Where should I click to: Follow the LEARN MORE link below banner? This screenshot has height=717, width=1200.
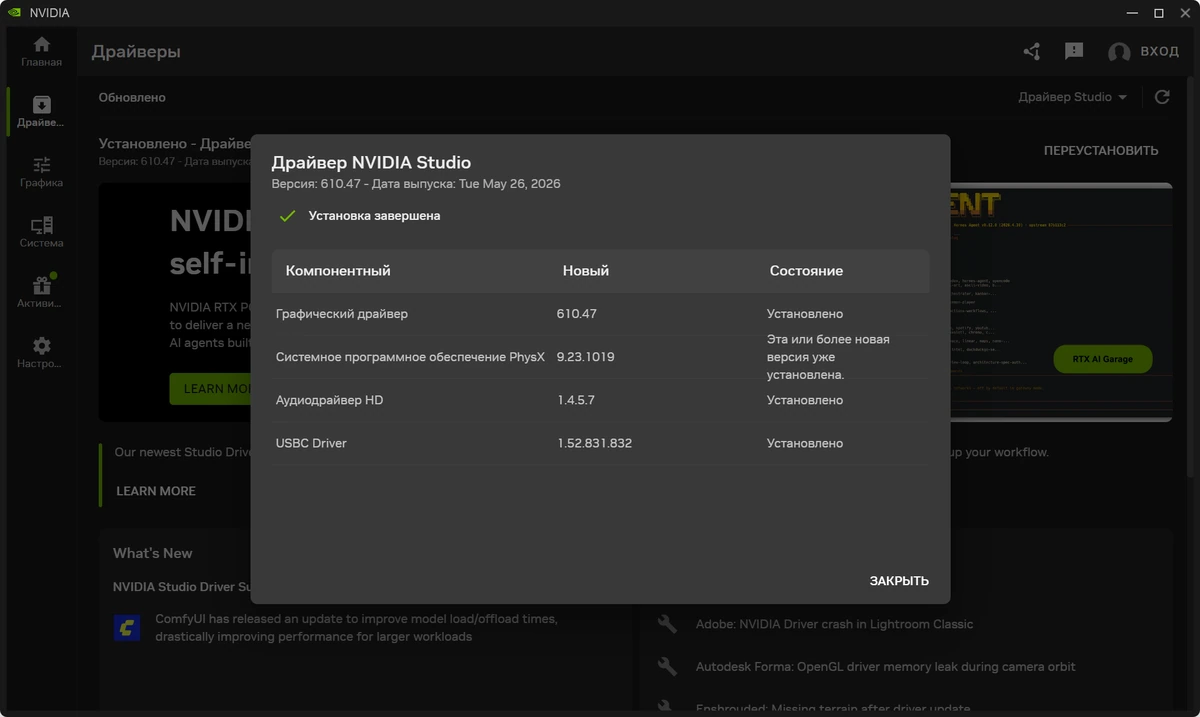[x=156, y=491]
